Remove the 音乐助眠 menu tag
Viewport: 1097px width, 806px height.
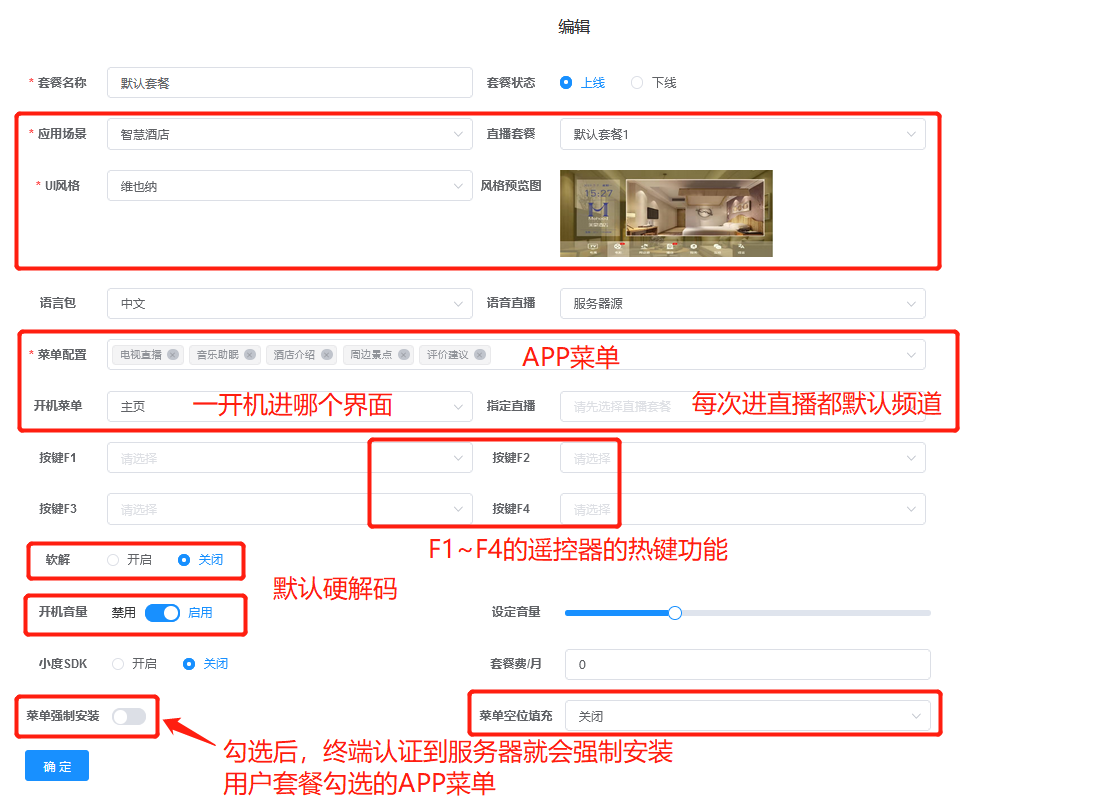click(x=250, y=355)
